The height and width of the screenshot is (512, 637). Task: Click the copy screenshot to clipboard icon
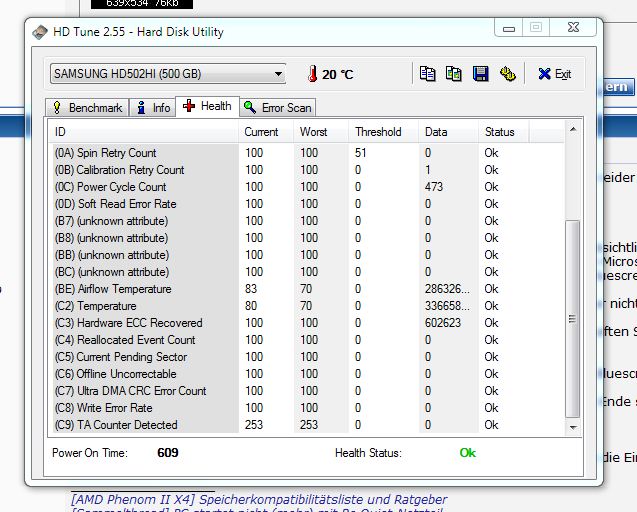(x=453, y=74)
